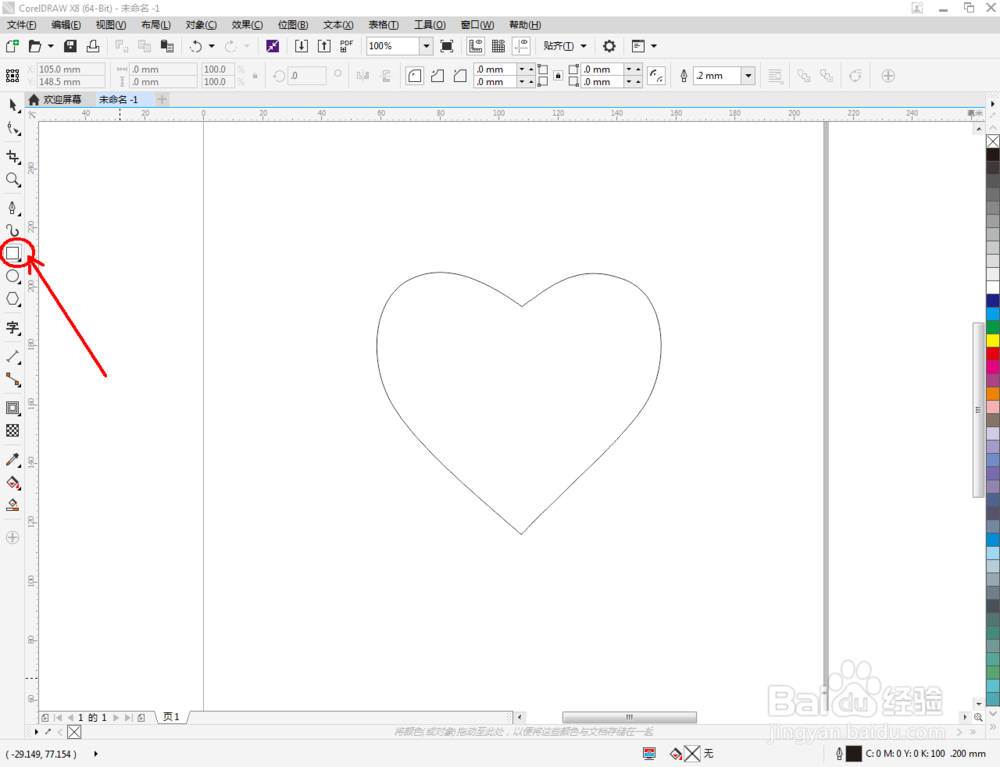This screenshot has height=767, width=1000.
Task: Select the 页1 page tab
Action: [x=172, y=717]
